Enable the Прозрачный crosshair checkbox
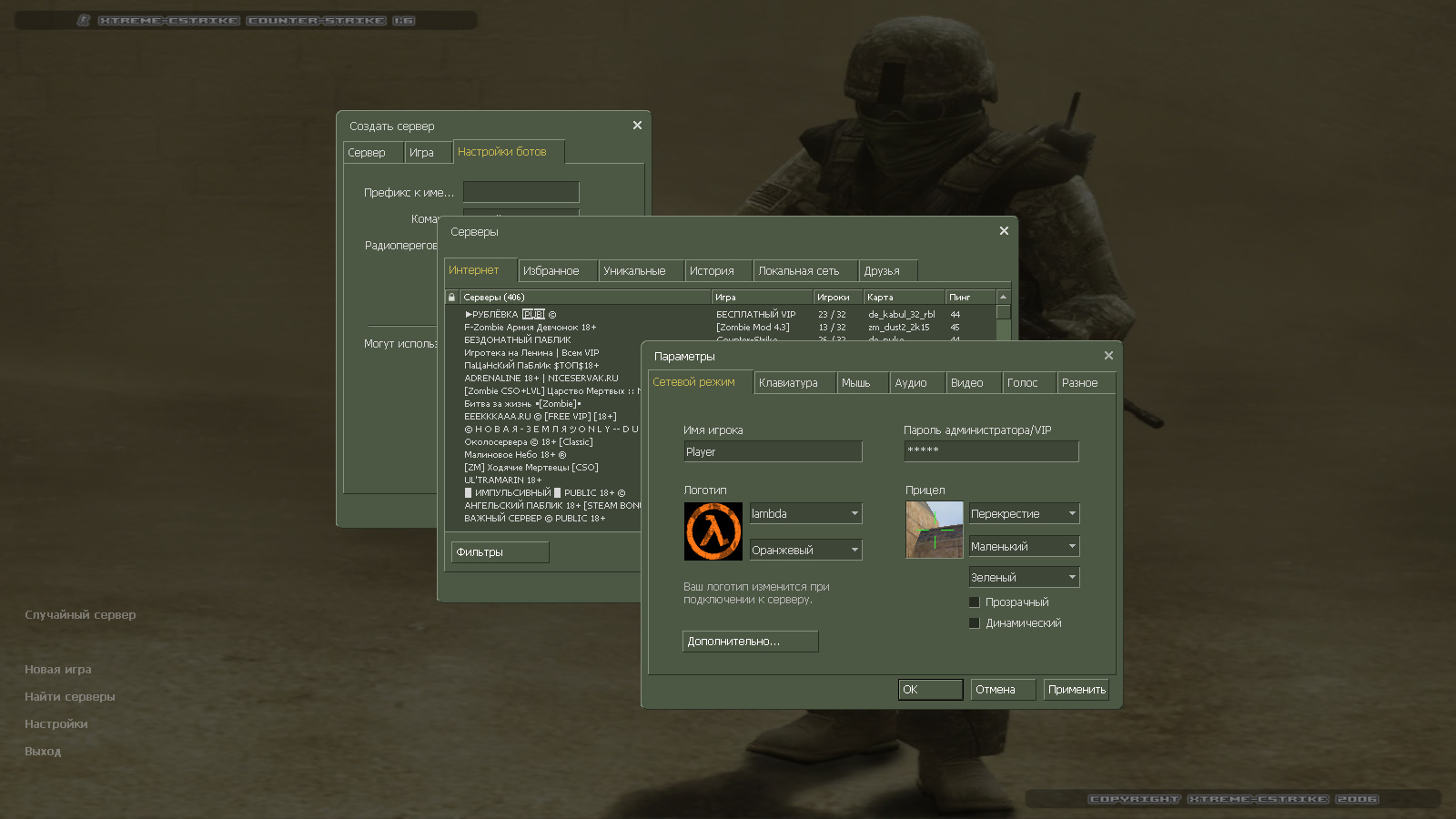The image size is (1456, 819). [x=975, y=602]
